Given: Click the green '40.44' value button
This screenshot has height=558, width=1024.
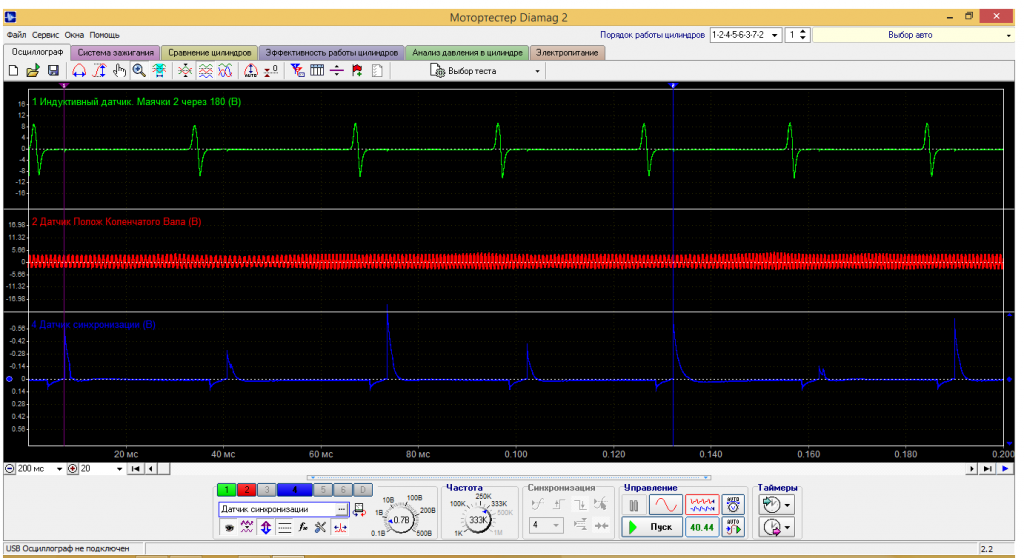Looking at the screenshot, I should [x=702, y=527].
